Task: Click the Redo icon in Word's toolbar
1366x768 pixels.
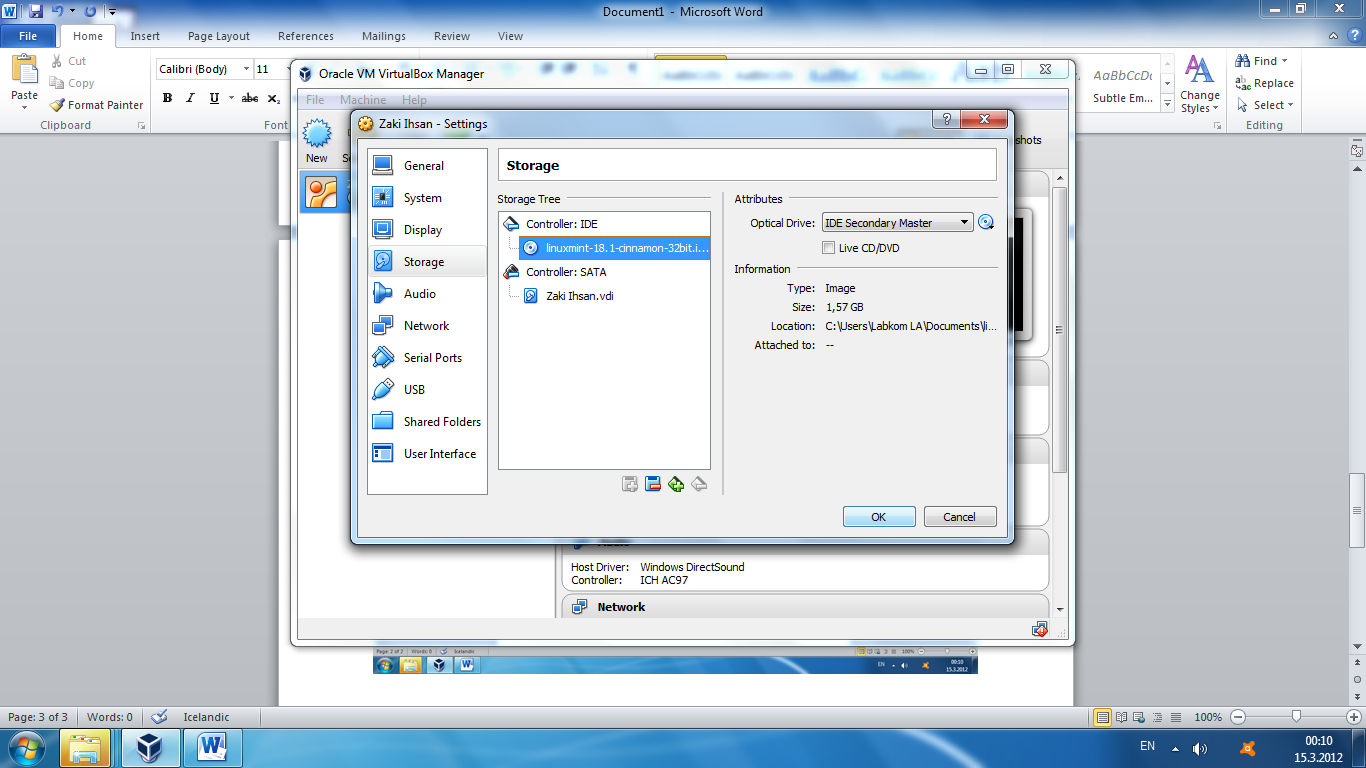Action: [x=90, y=11]
